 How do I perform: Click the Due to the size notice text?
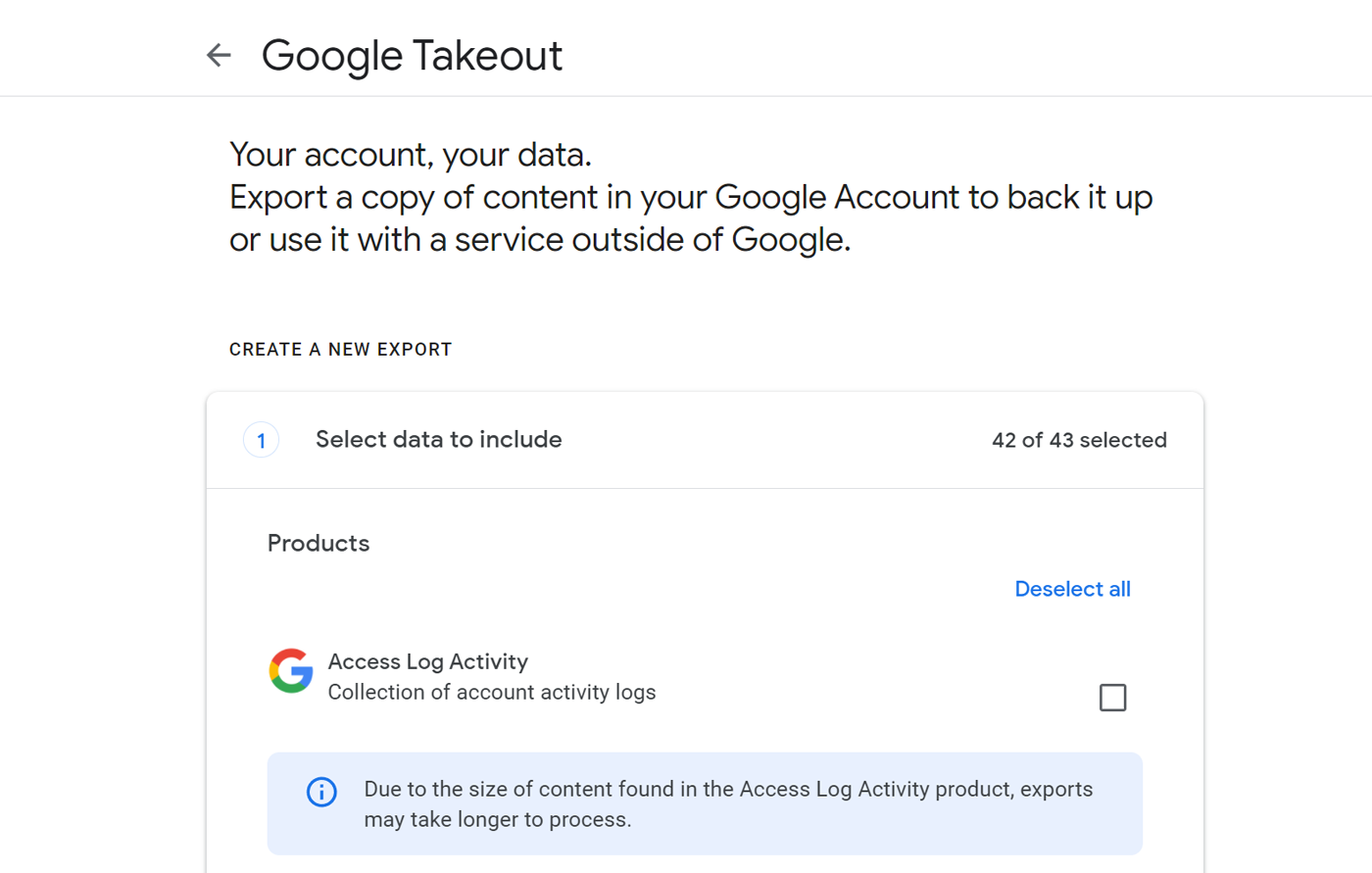[x=727, y=790]
